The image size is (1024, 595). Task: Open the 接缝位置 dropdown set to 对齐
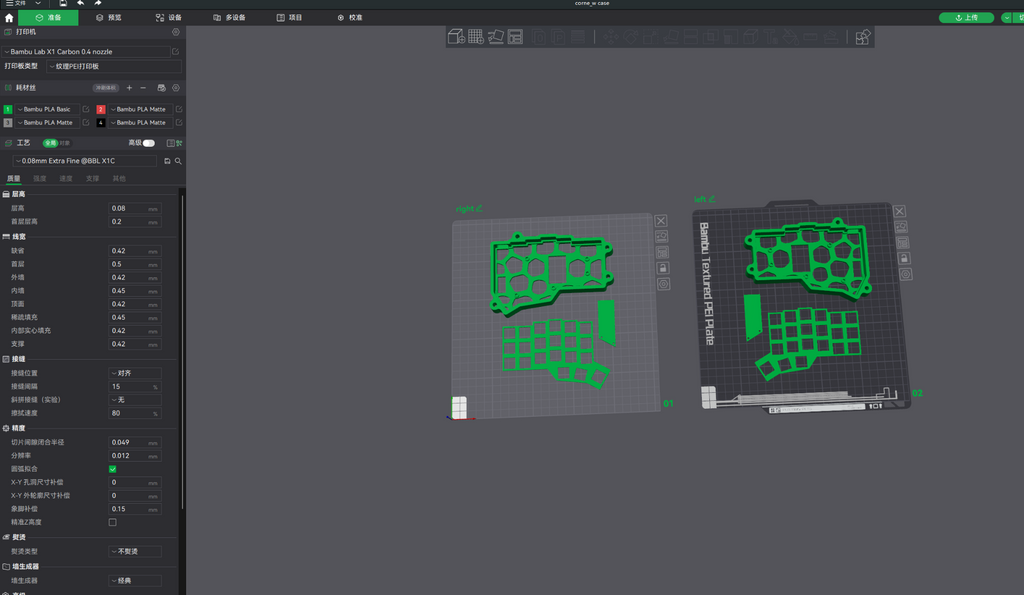[x=135, y=373]
